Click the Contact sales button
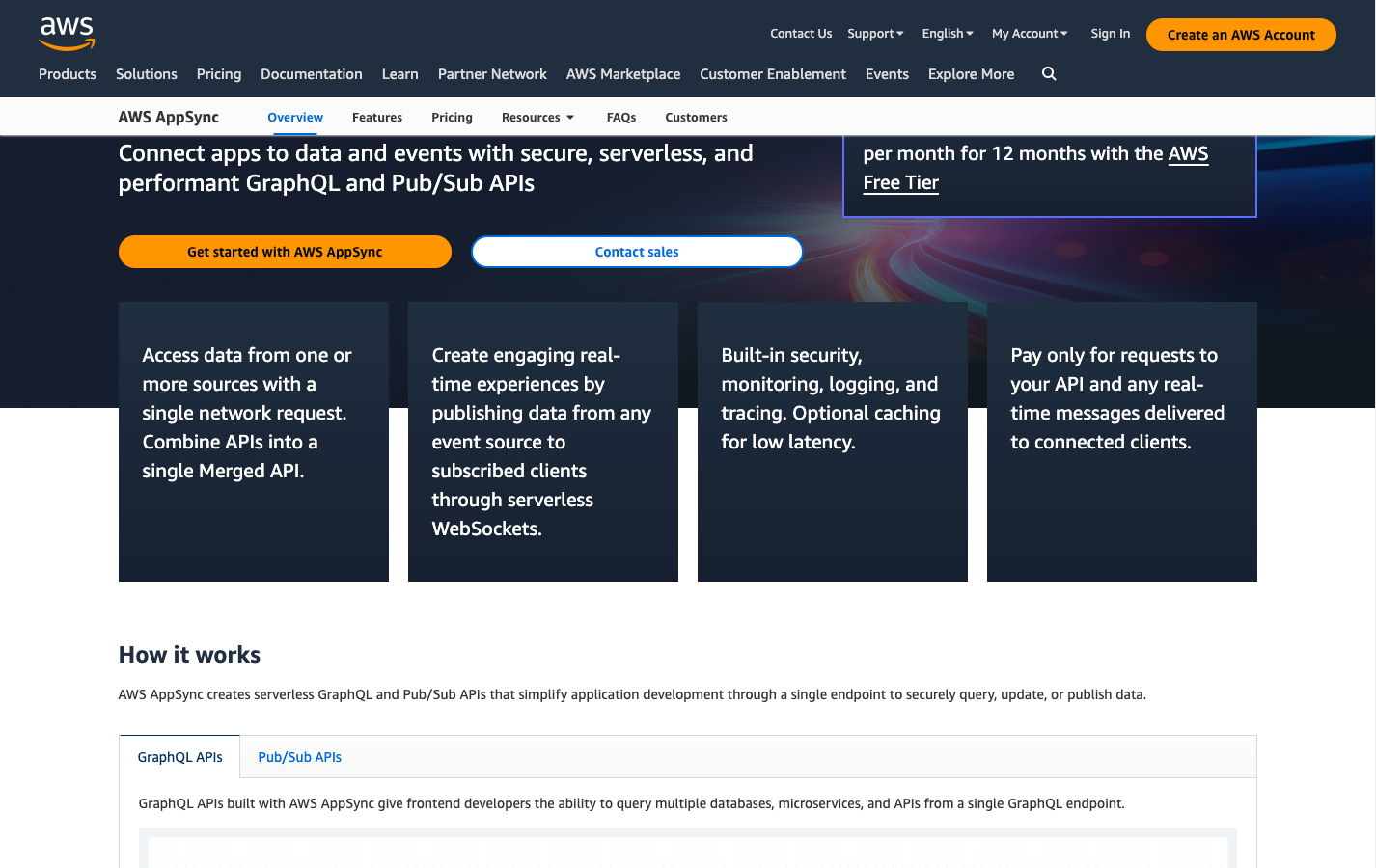Image resolution: width=1376 pixels, height=868 pixels. 637,252
